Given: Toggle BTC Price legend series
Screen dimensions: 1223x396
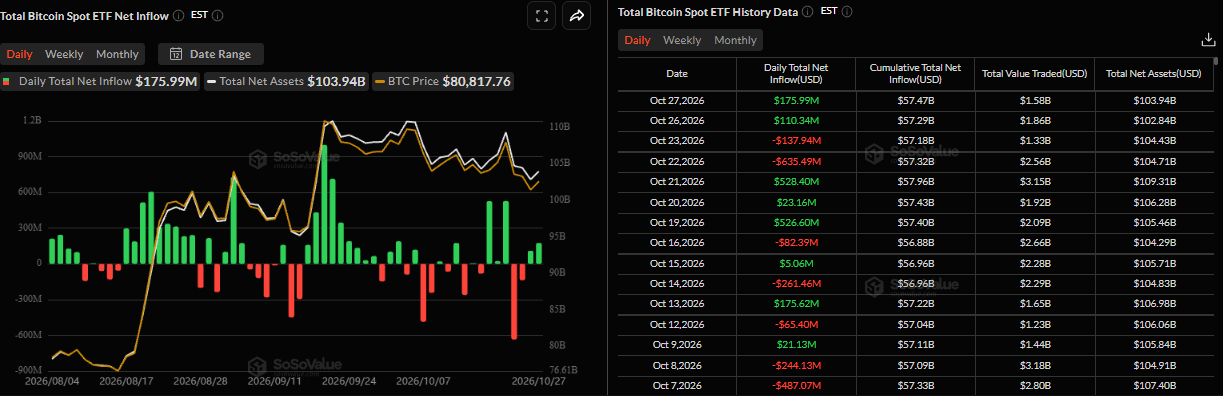Looking at the screenshot, I should click(443, 81).
